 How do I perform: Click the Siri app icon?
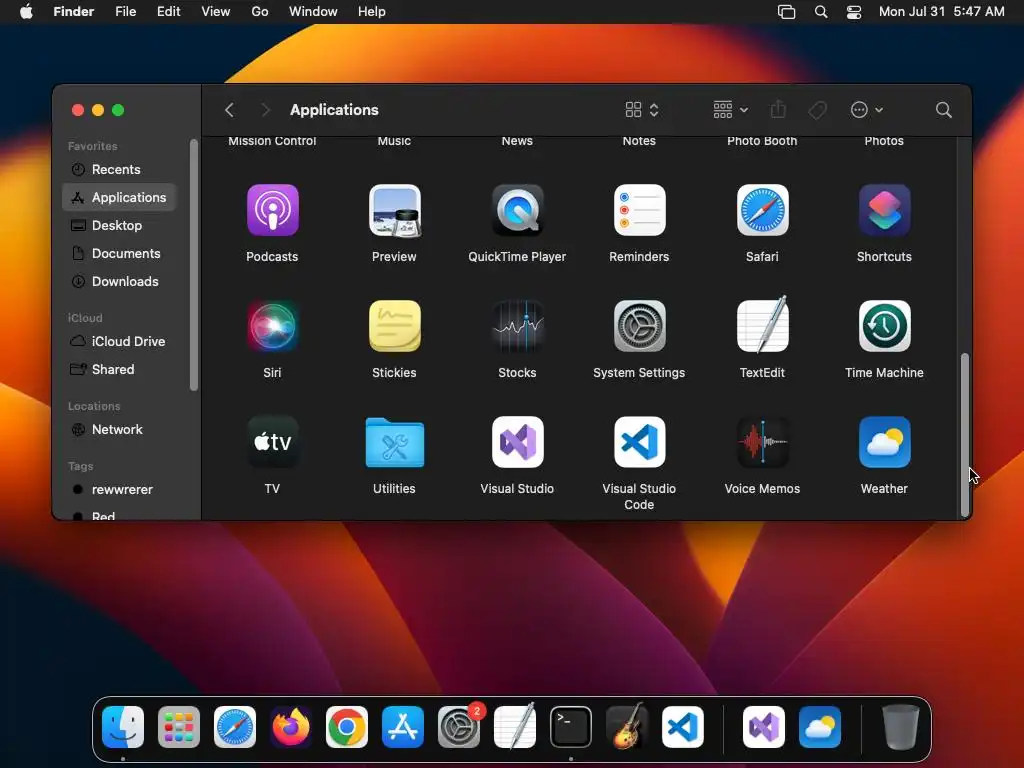272,326
